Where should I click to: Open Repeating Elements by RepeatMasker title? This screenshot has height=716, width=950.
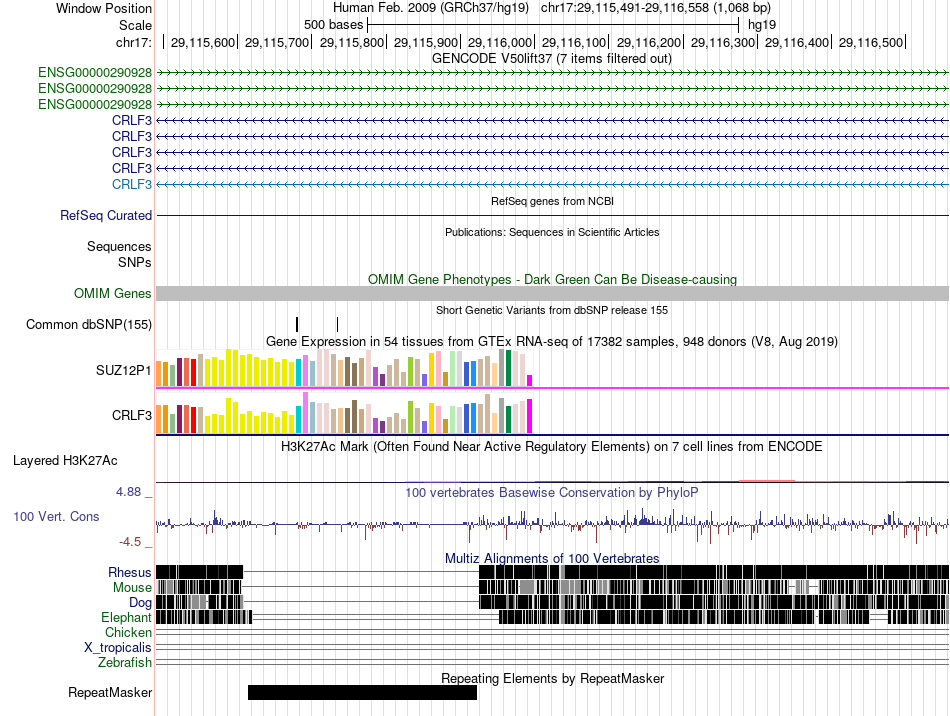552,678
